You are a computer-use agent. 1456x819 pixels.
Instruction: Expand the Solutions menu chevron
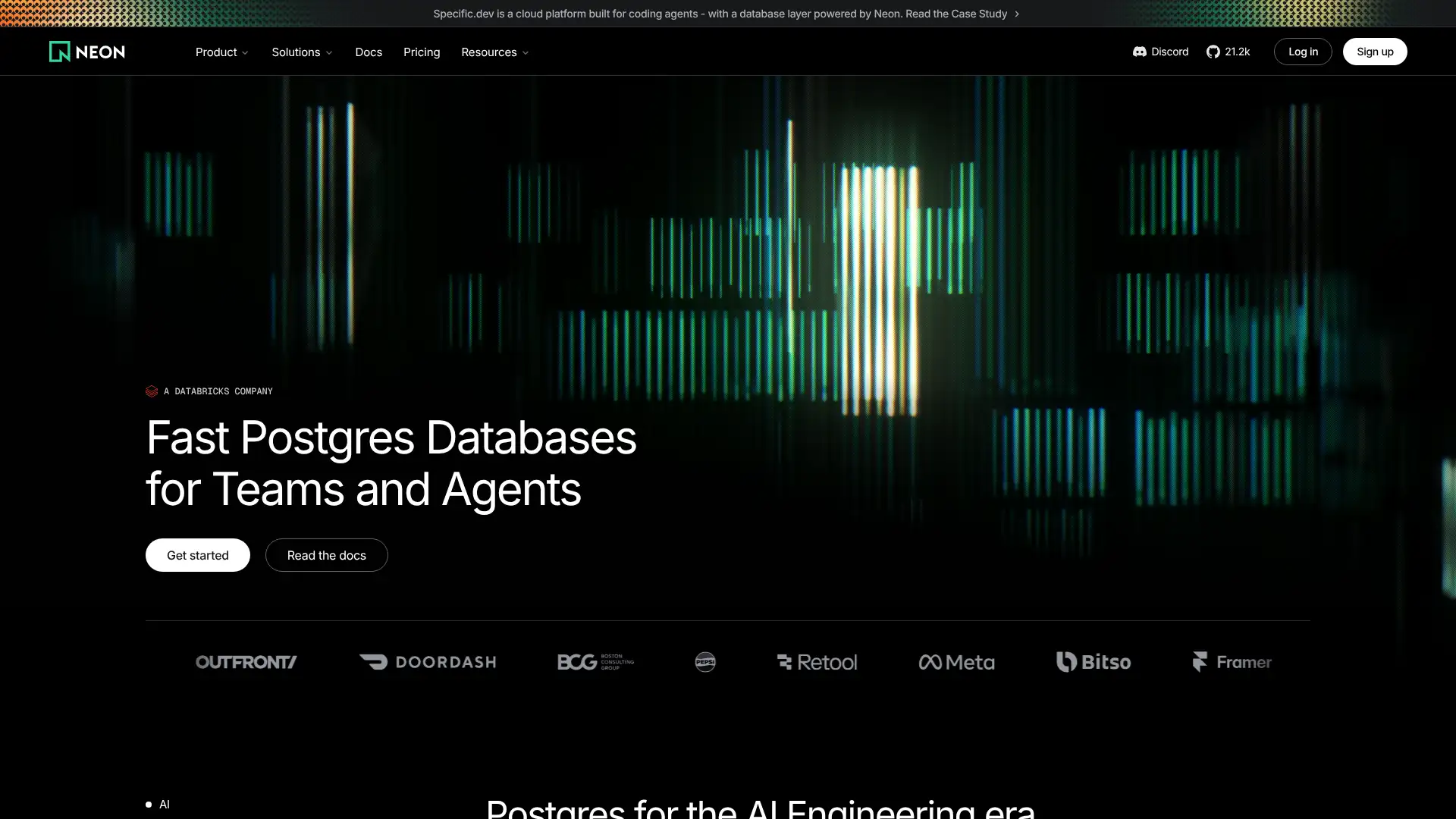coord(329,53)
